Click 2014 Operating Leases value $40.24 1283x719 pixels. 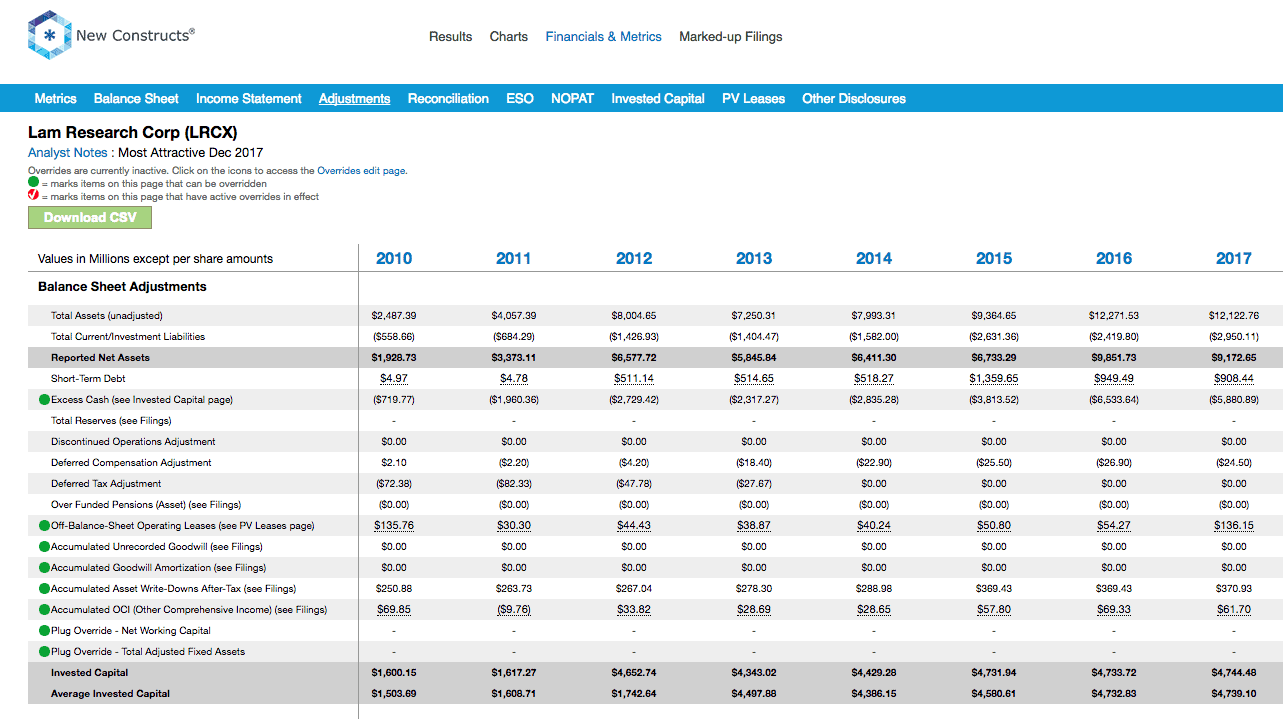[874, 526]
